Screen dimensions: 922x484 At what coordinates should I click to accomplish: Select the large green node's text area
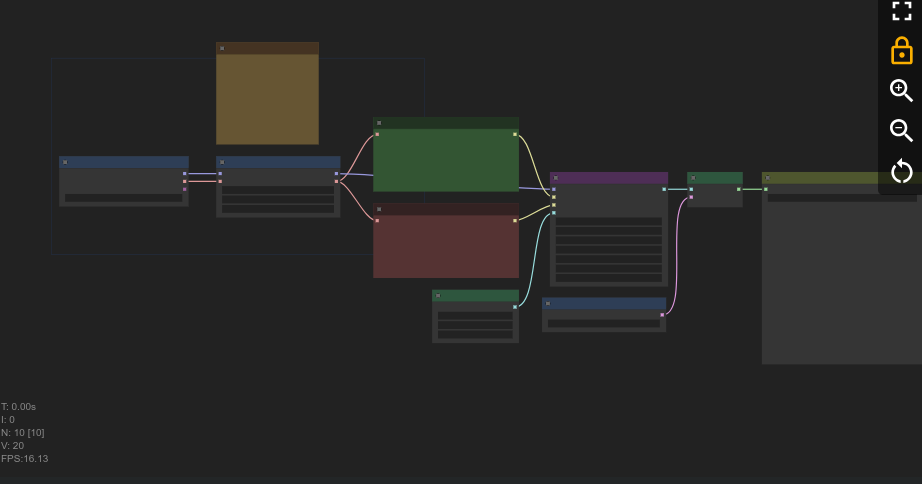pos(446,163)
